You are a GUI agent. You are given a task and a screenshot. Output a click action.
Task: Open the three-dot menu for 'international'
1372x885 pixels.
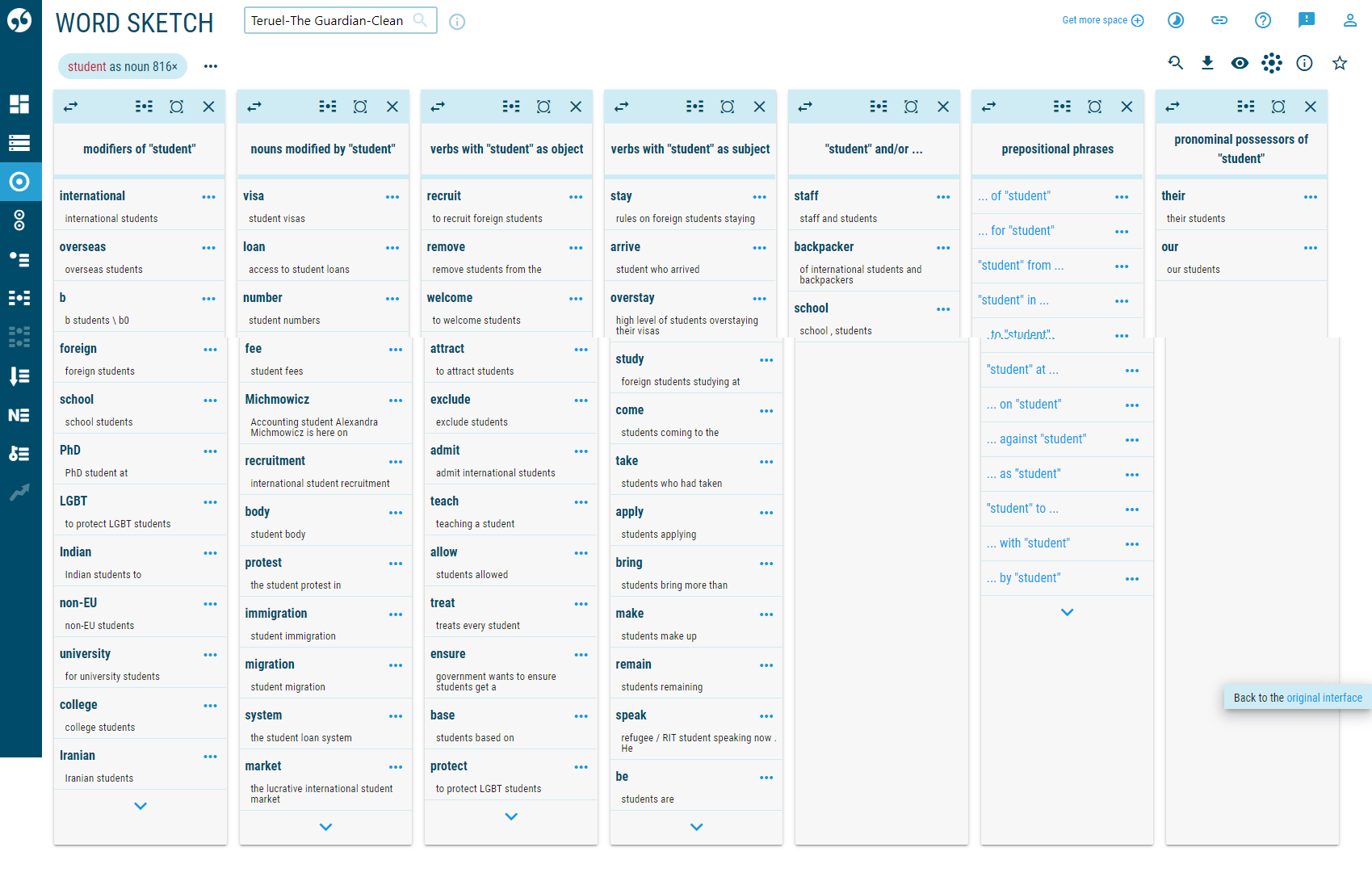coord(209,197)
